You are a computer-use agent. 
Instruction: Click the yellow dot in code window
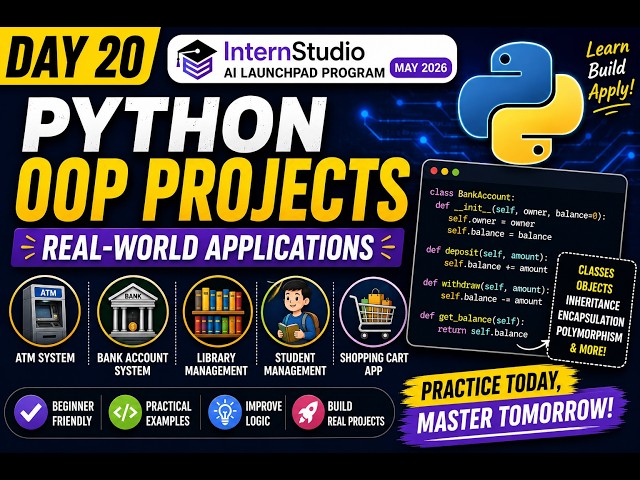point(444,172)
